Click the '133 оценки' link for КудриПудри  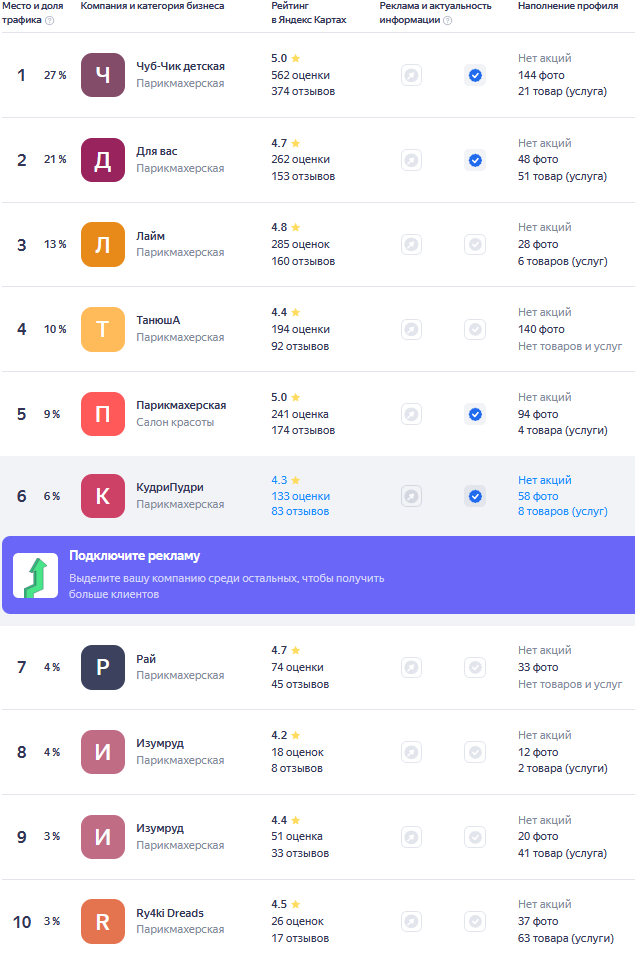(300, 496)
